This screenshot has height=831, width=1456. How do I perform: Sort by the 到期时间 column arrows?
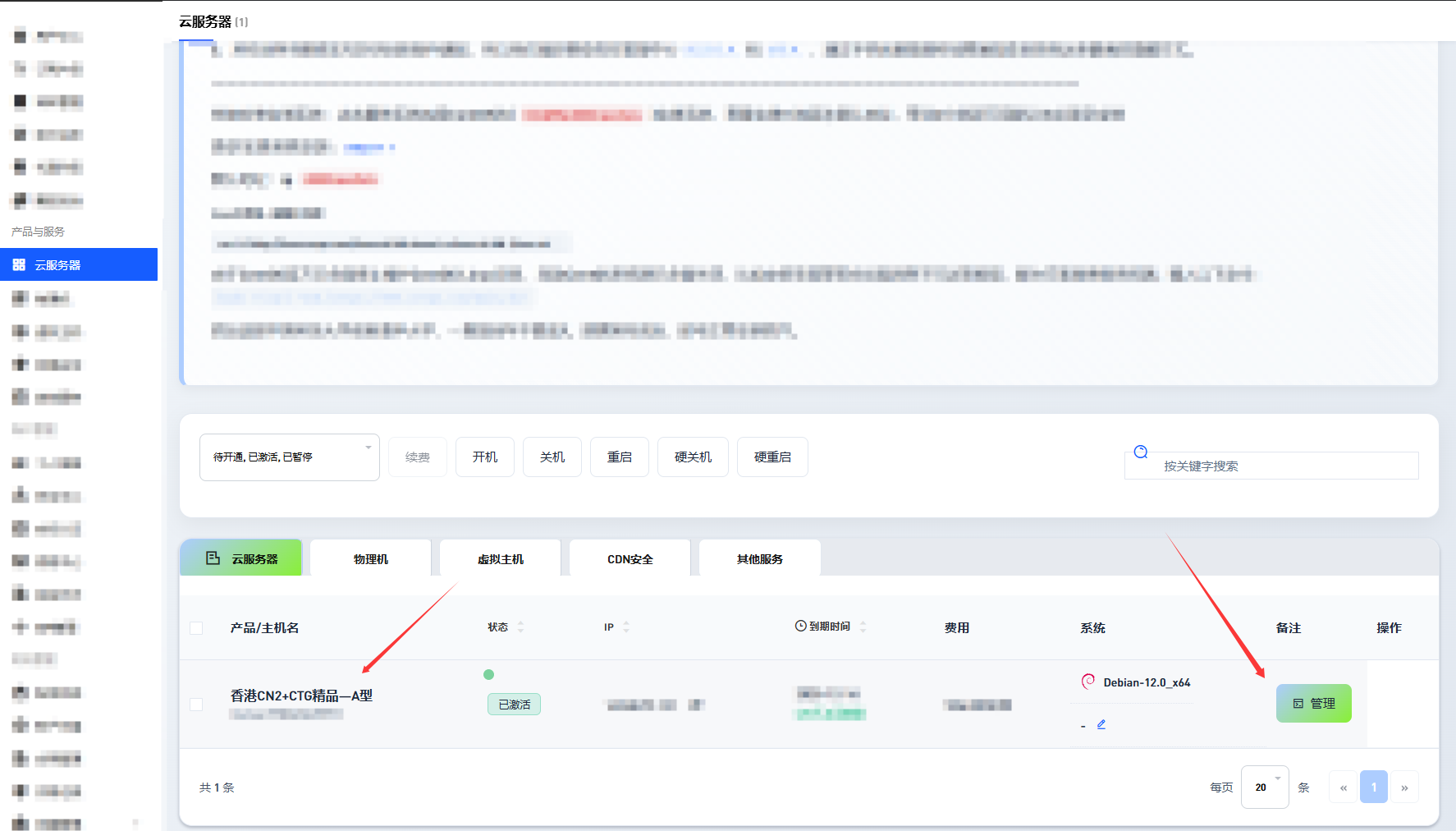pos(863,627)
